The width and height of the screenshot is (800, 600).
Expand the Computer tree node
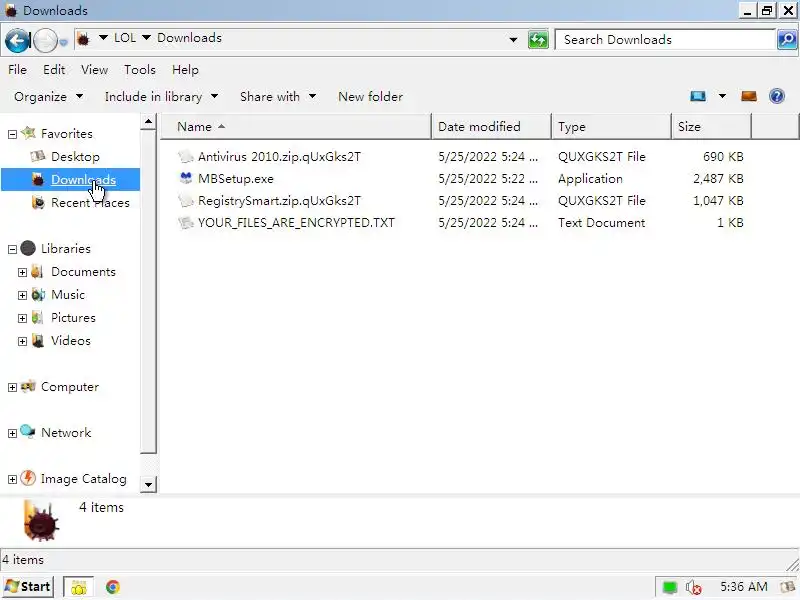coord(13,388)
